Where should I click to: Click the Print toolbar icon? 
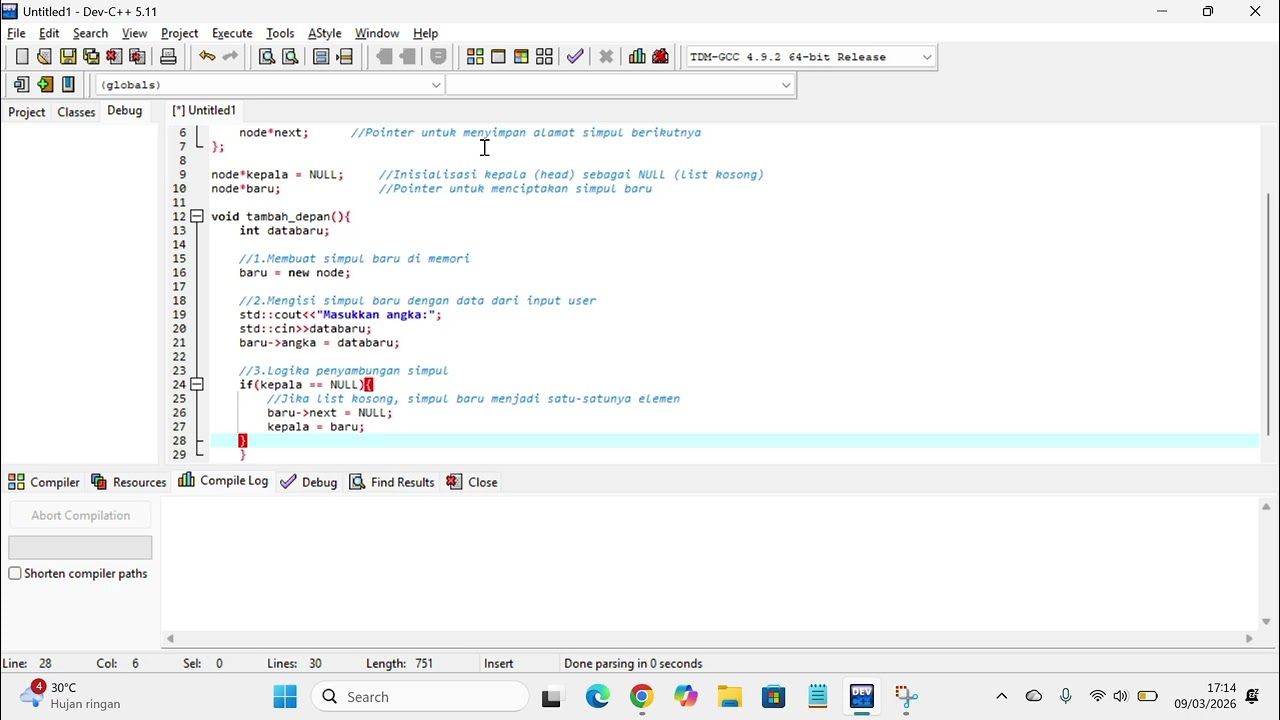[168, 57]
